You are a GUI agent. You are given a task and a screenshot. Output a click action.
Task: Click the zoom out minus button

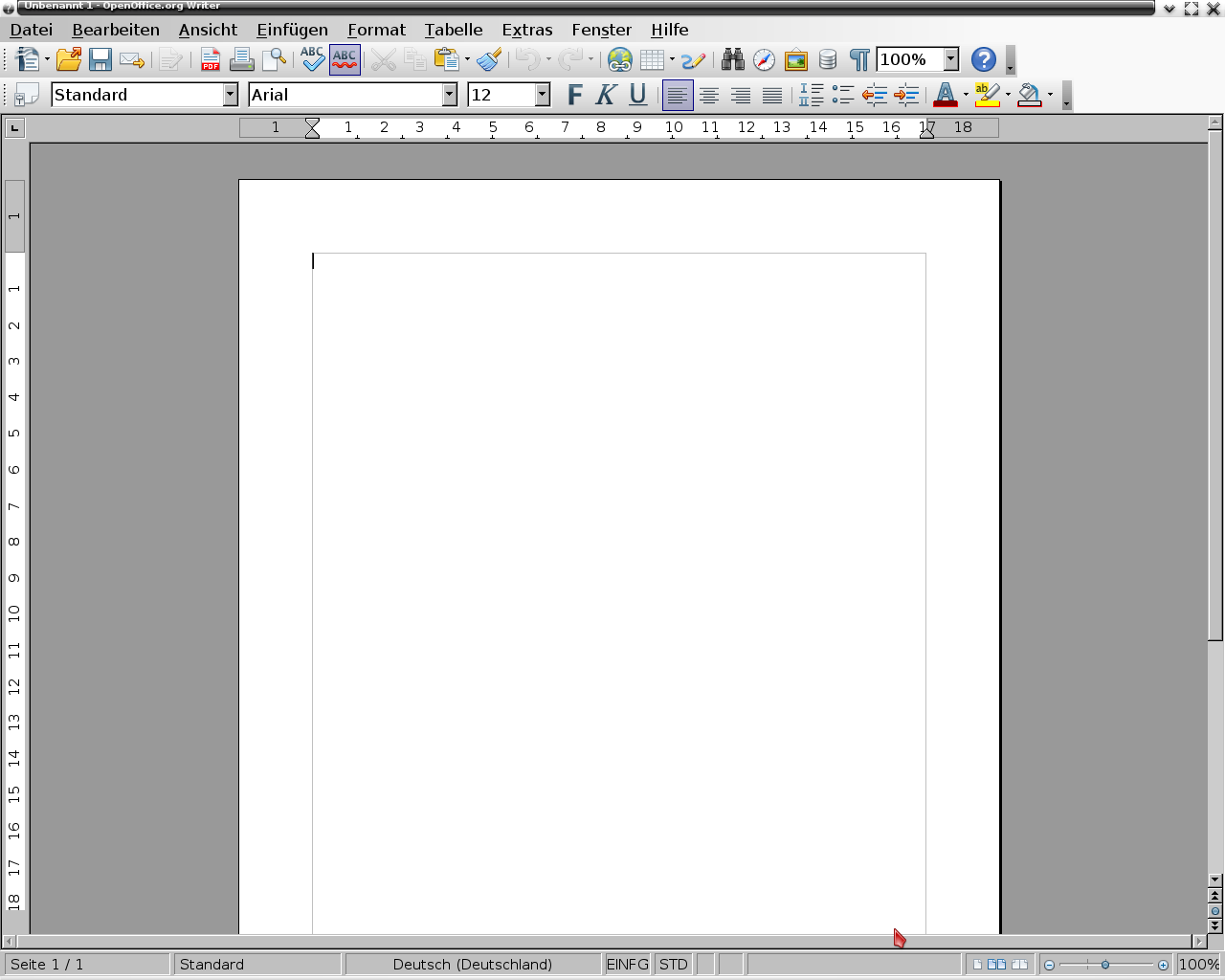point(1049,965)
